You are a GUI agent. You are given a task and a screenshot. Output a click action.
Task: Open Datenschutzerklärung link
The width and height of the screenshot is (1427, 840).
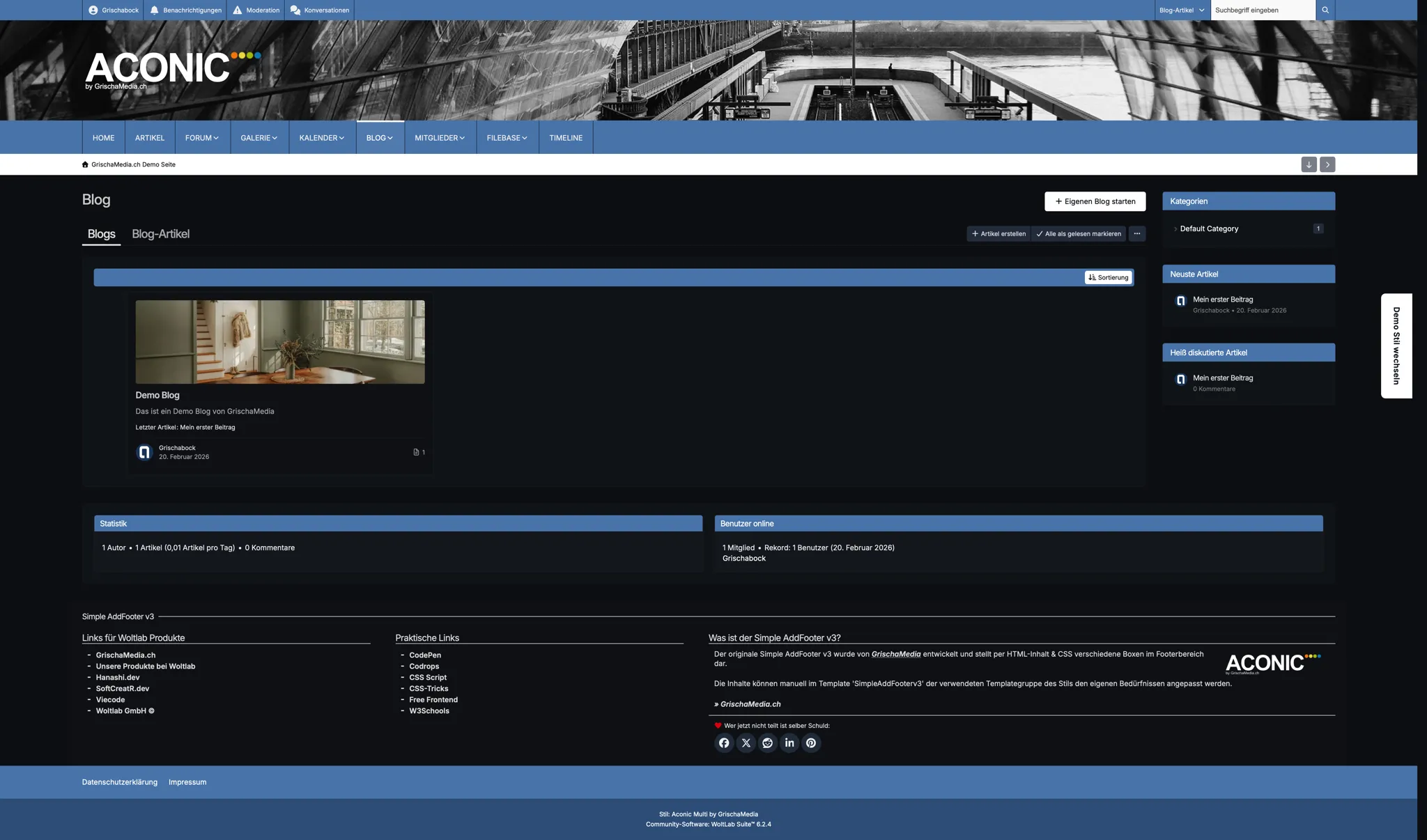pyautogui.click(x=120, y=782)
